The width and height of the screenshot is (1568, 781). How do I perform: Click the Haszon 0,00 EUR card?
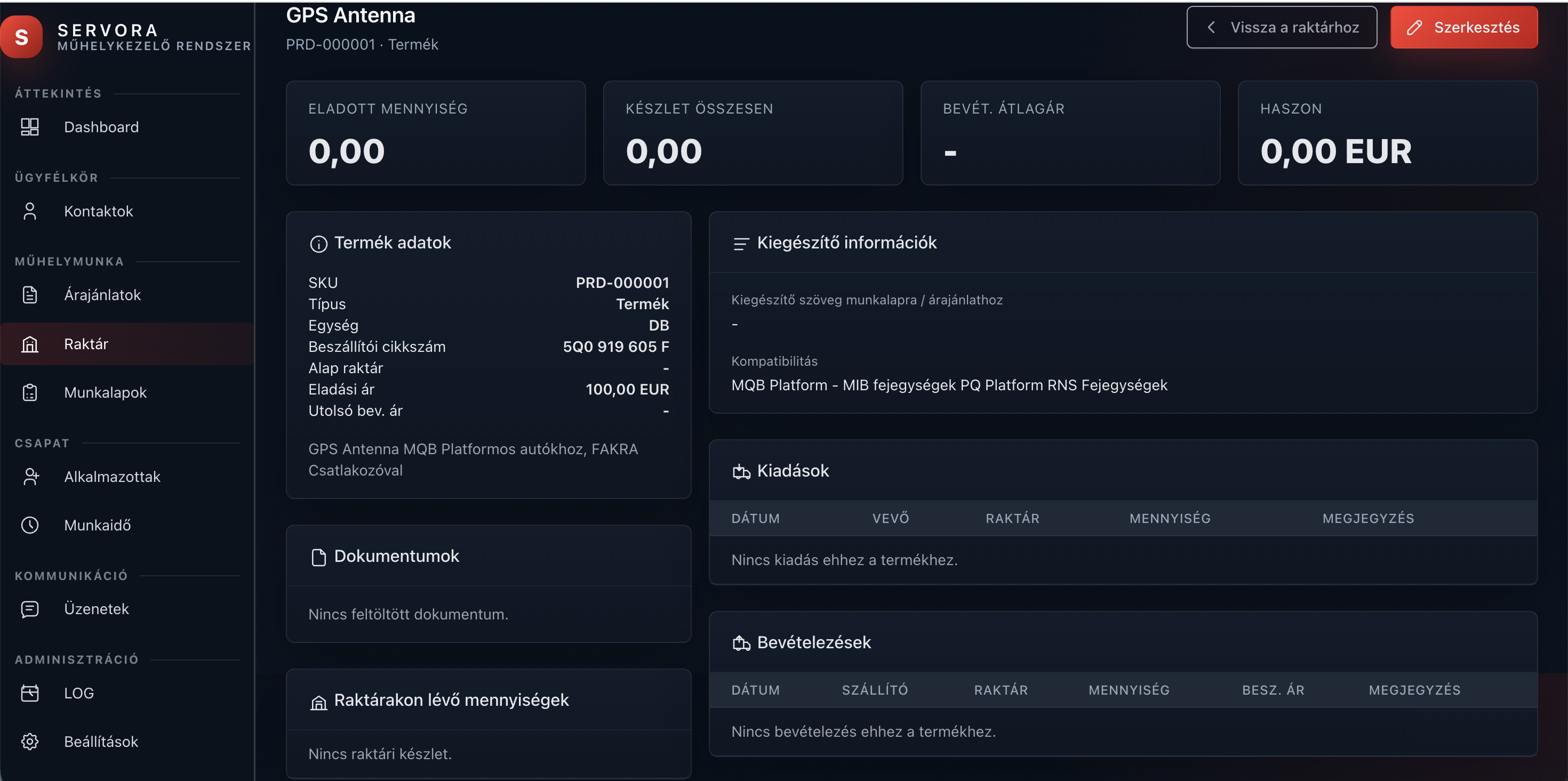1387,133
